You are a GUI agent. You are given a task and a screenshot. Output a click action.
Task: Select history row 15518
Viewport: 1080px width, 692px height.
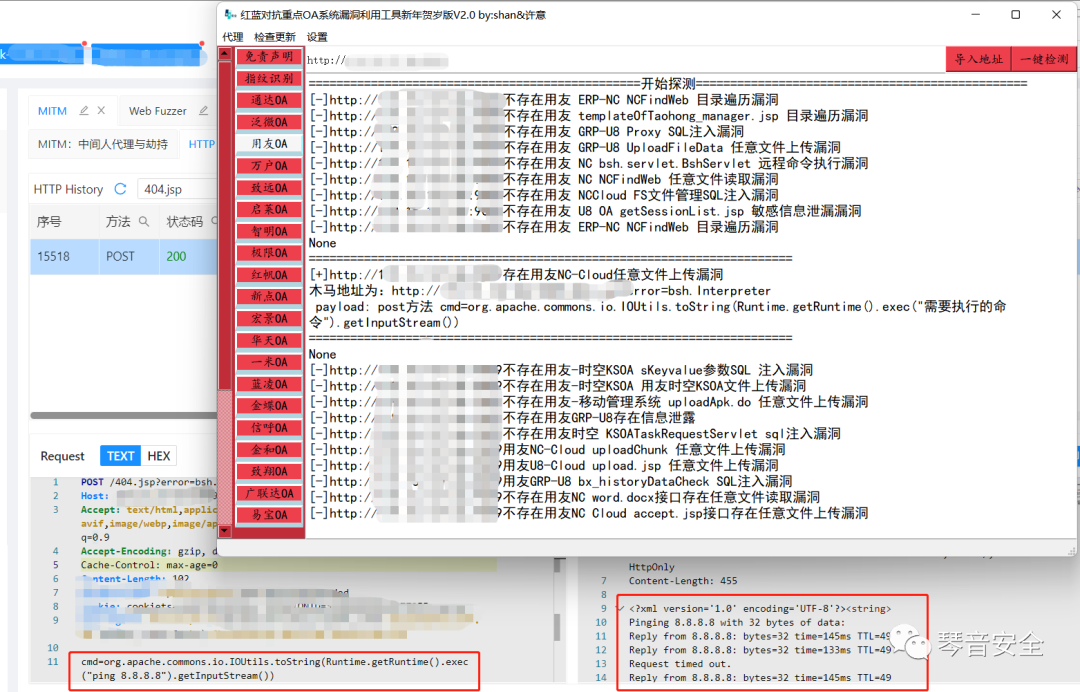click(x=124, y=256)
